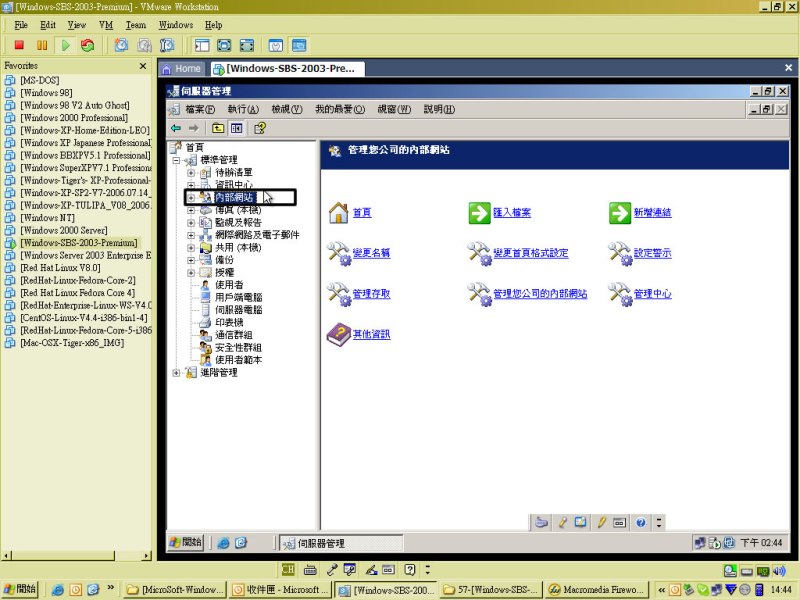
Task: Click tools icon beside 管理中心
Action: (619, 294)
